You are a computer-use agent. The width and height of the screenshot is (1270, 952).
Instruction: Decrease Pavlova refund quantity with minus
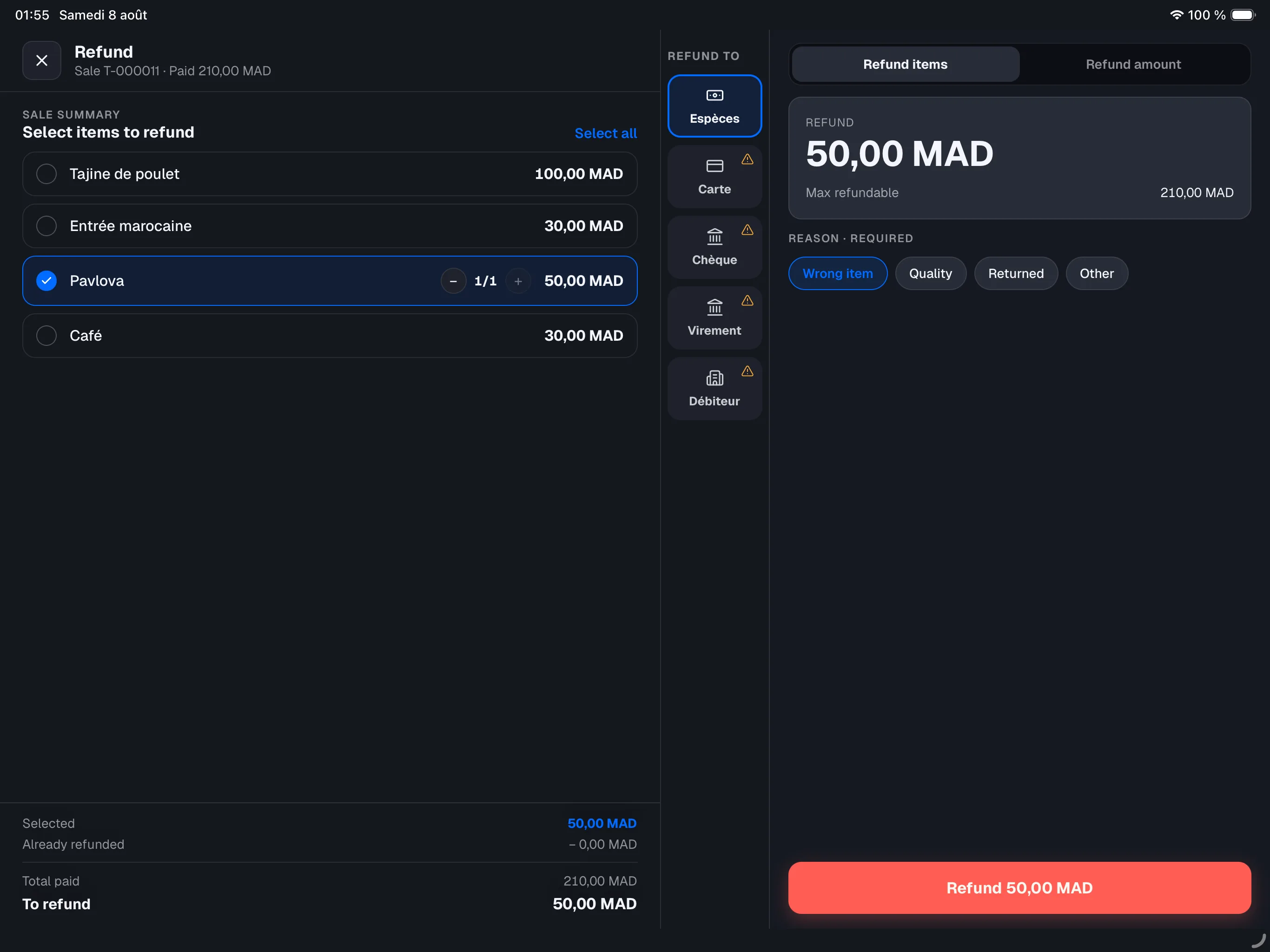[453, 281]
